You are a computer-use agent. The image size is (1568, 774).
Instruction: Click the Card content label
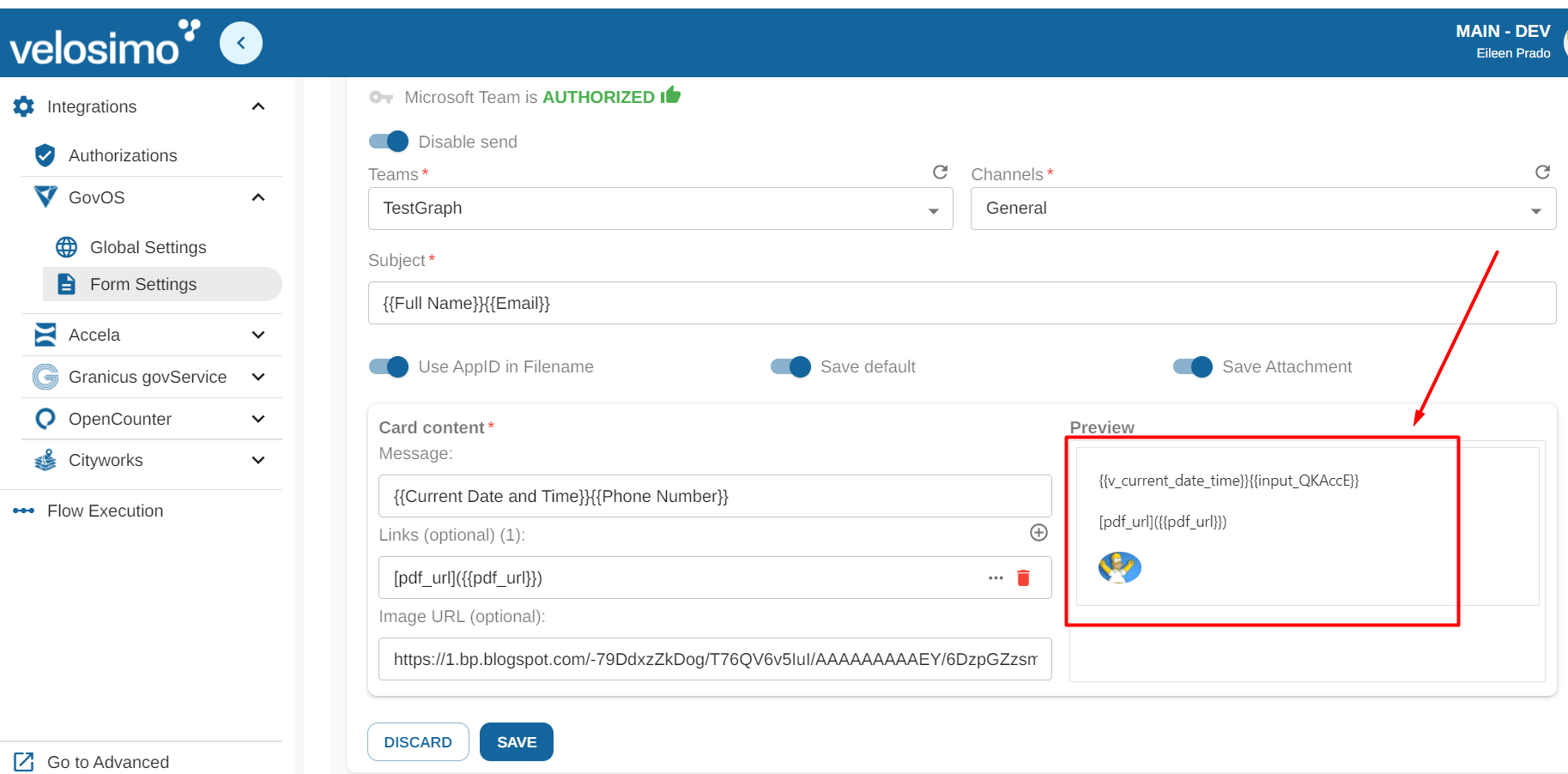coord(432,427)
